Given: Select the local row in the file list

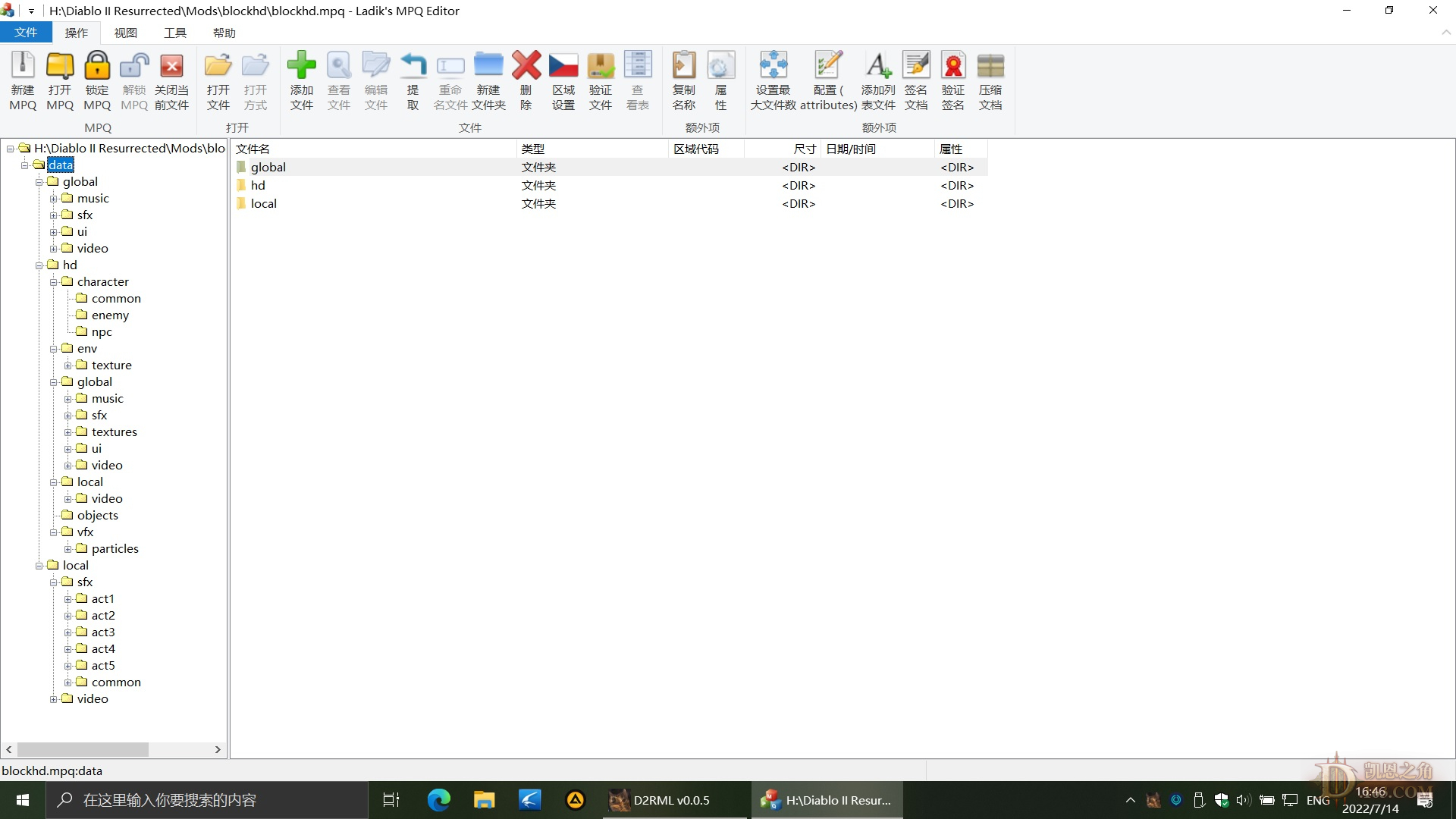Looking at the screenshot, I should coord(610,203).
